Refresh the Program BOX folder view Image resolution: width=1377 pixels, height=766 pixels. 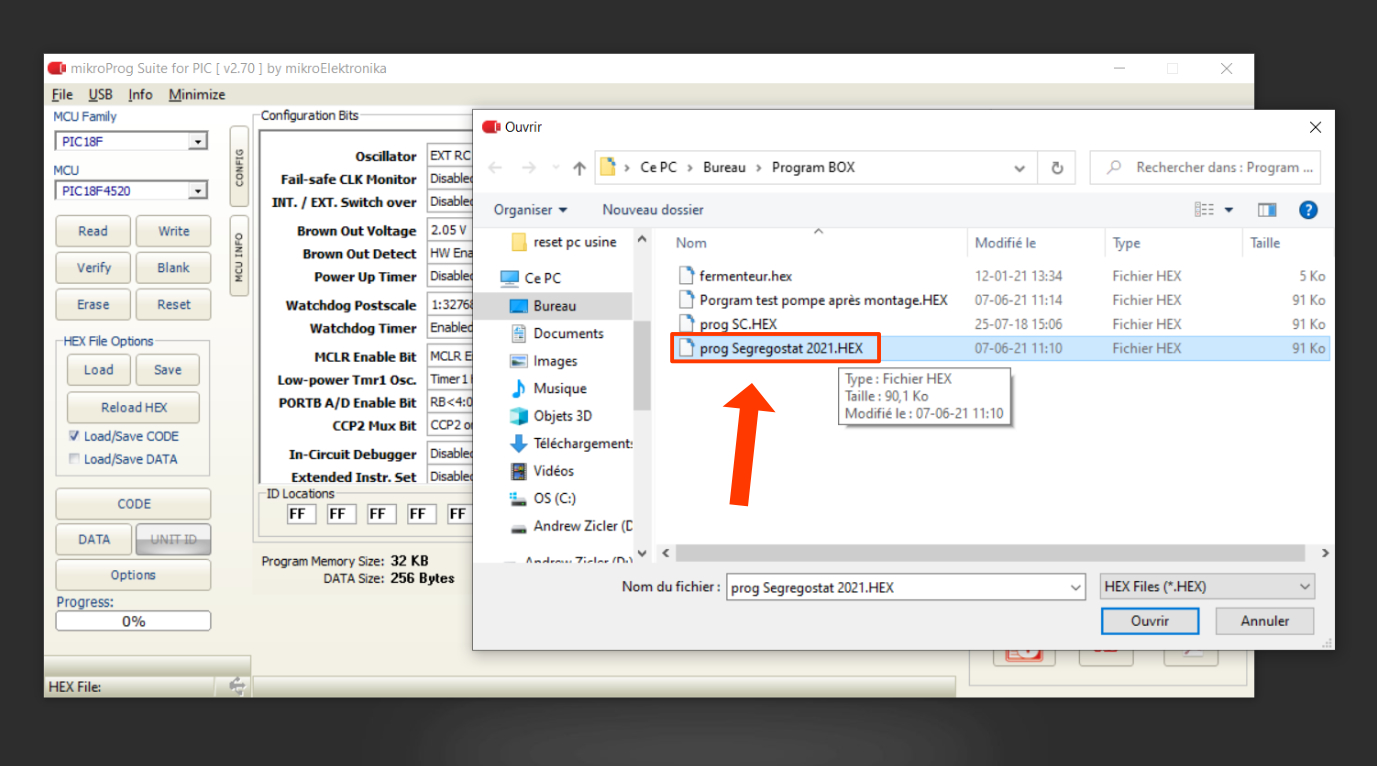pyautogui.click(x=1057, y=168)
